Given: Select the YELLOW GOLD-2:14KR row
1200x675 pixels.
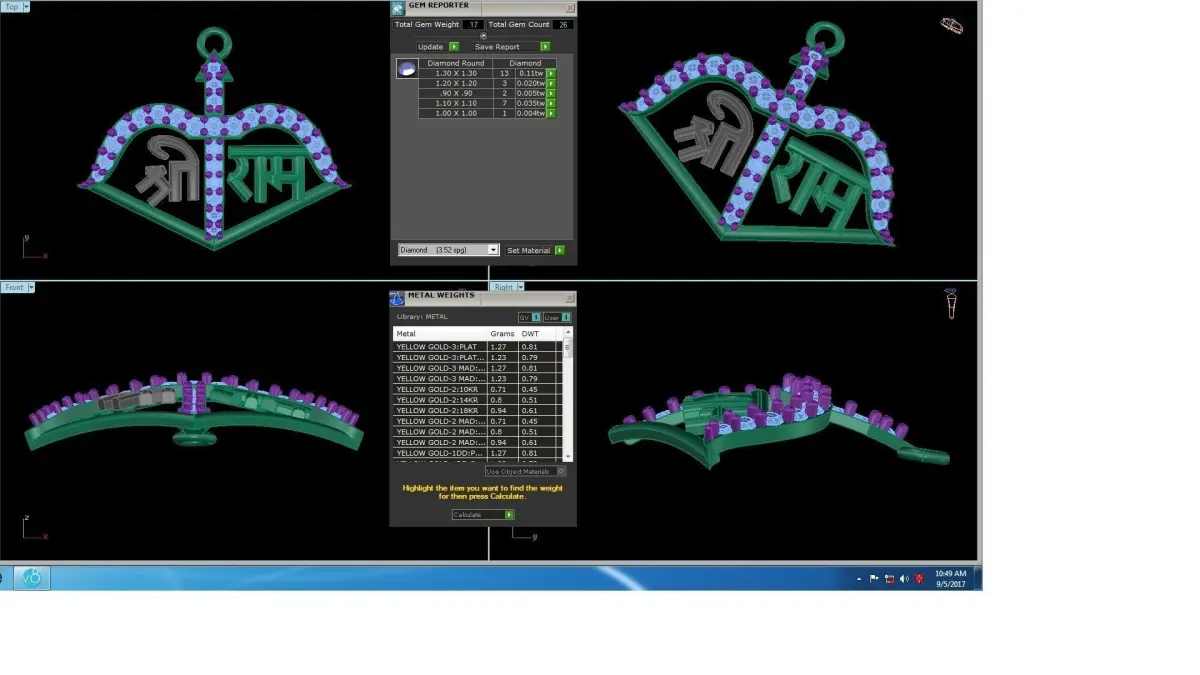Looking at the screenshot, I should [478, 399].
